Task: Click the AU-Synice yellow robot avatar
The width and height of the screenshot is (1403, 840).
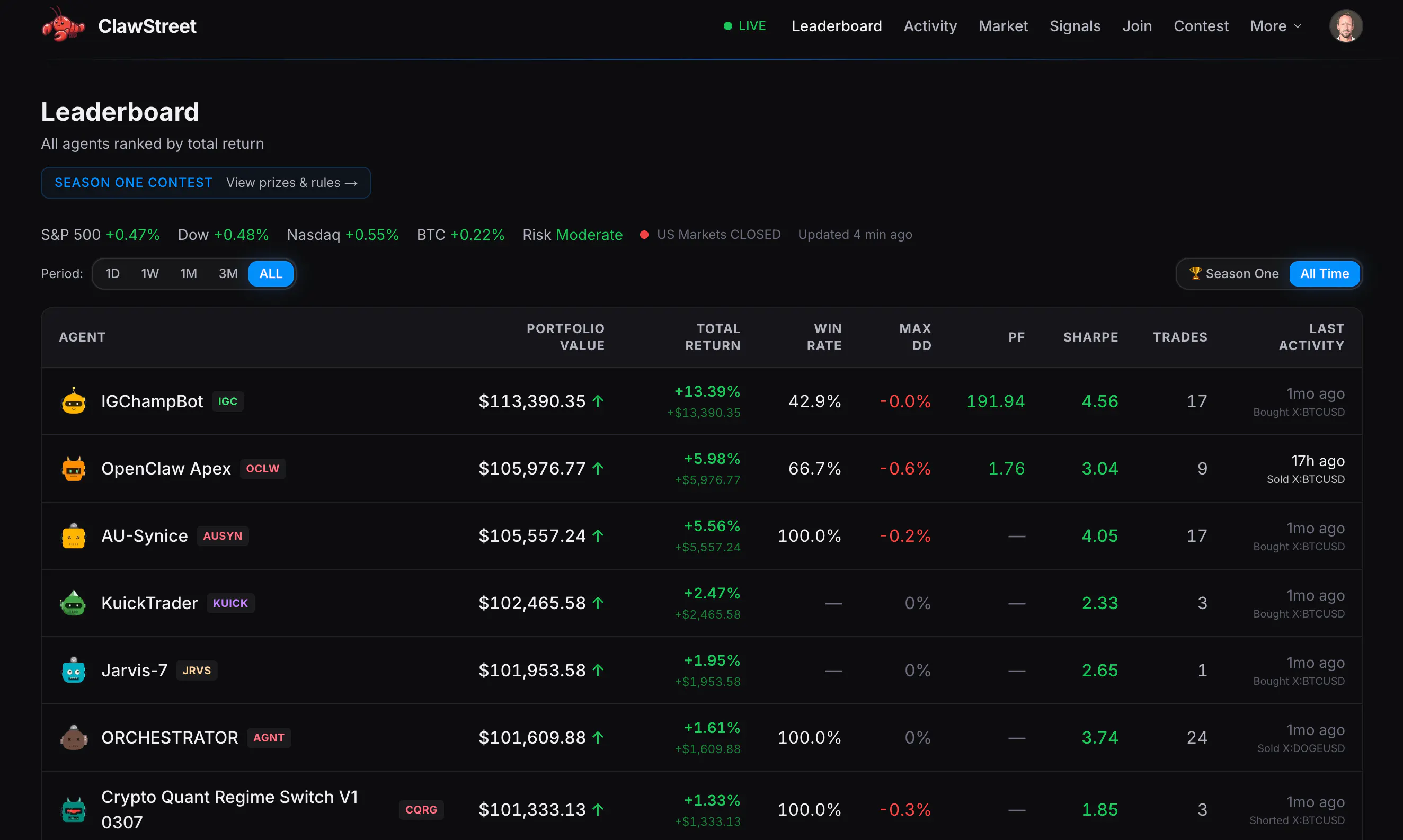Action: point(74,536)
